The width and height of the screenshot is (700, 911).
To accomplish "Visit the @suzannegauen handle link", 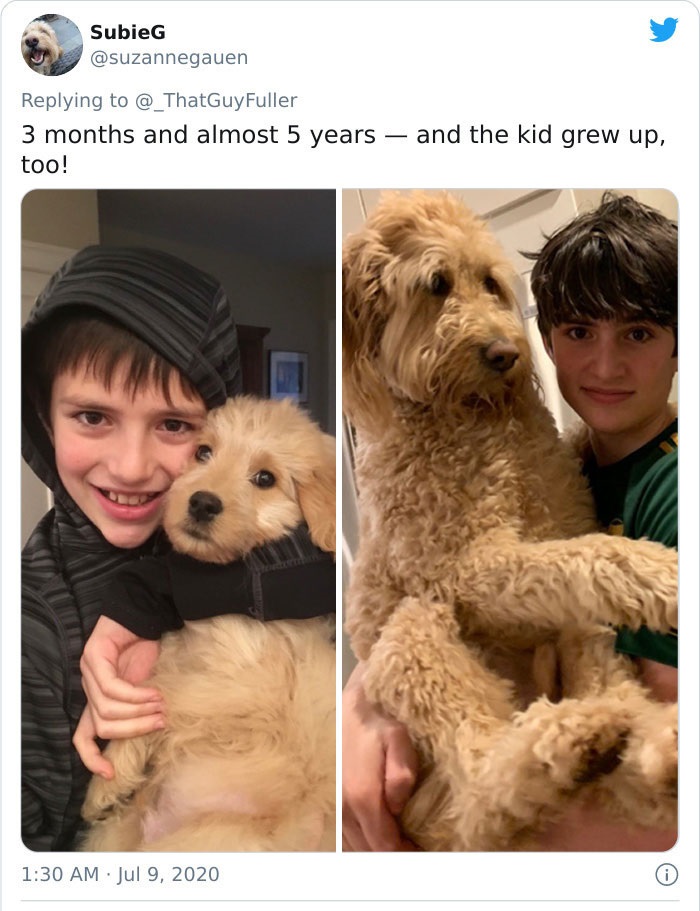I will 169,58.
